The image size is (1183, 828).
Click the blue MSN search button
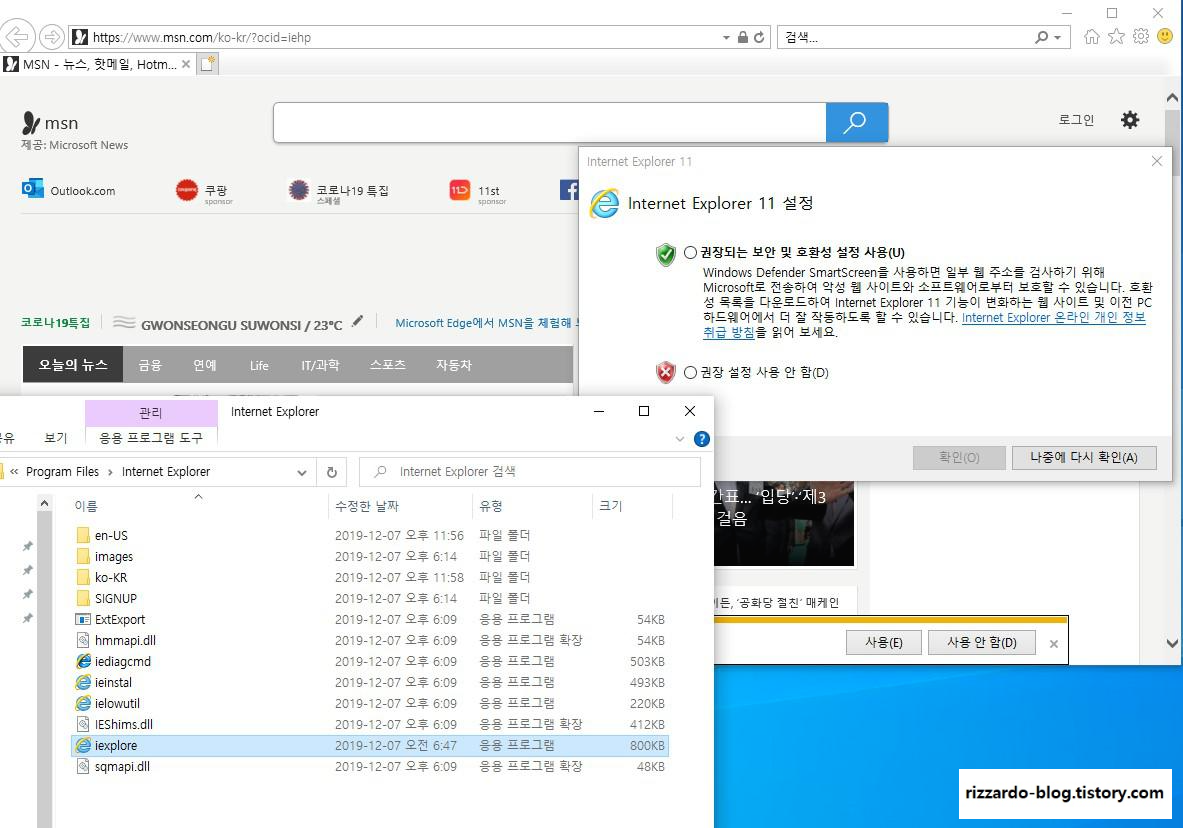tap(856, 122)
